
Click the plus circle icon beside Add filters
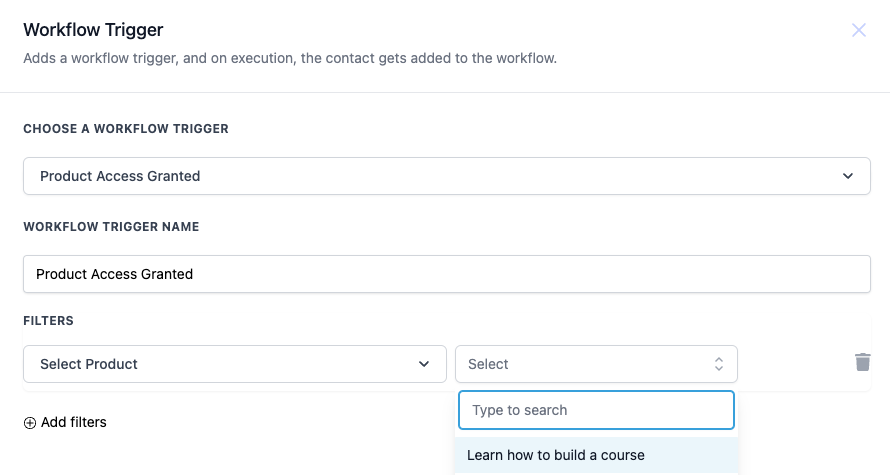tap(30, 423)
